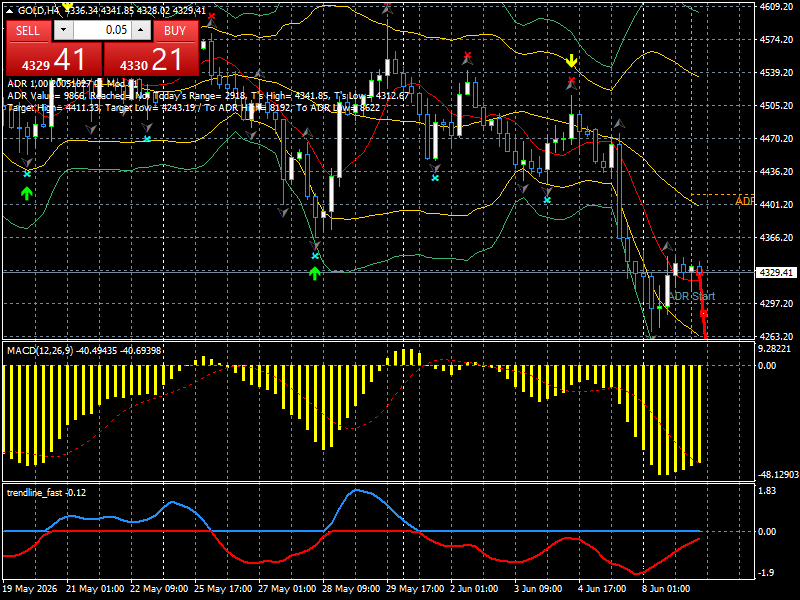Image resolution: width=800 pixels, height=600 pixels.
Task: Select cyan x marker near 22 May 09:00
Action: click(147, 139)
